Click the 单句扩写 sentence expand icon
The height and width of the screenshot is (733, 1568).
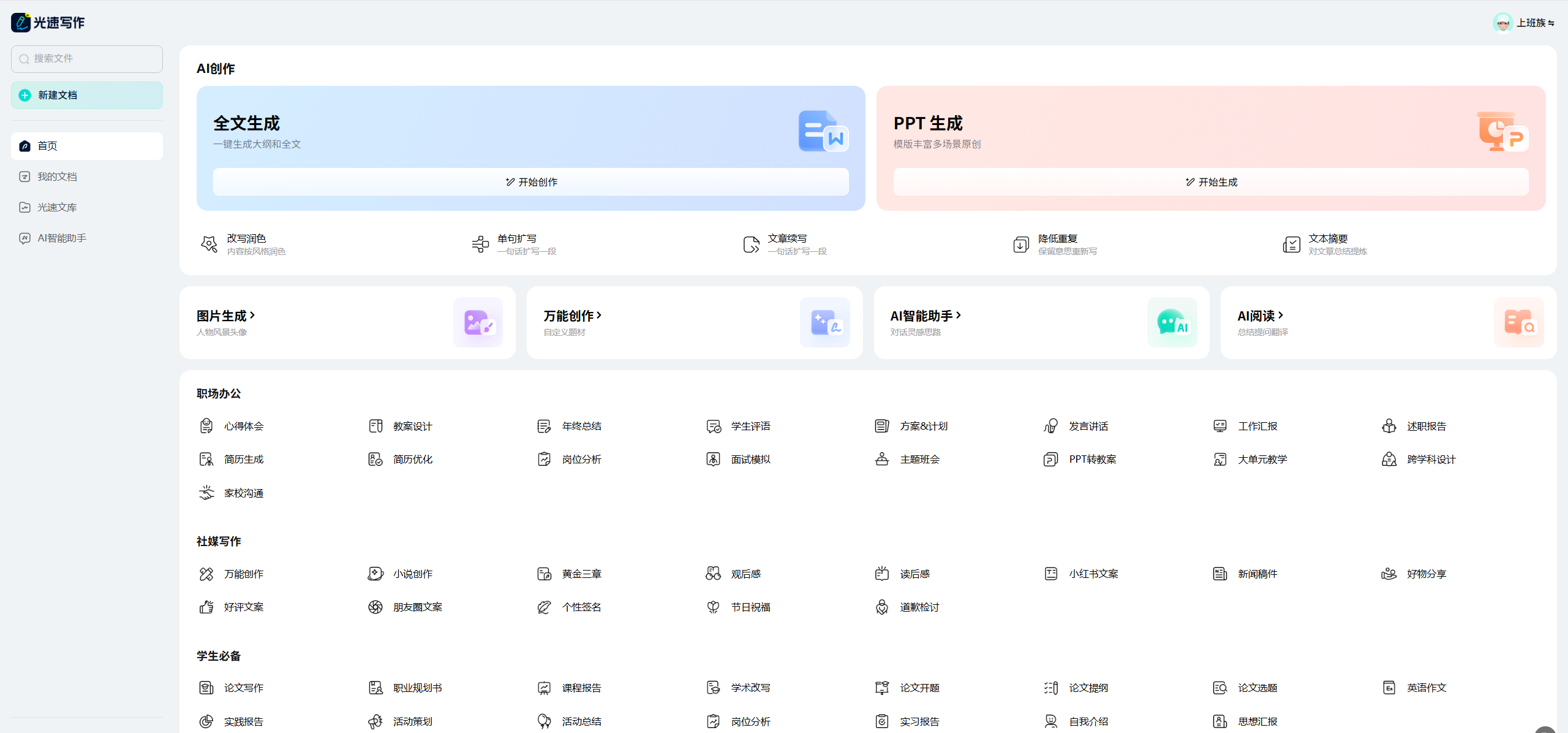tap(480, 245)
